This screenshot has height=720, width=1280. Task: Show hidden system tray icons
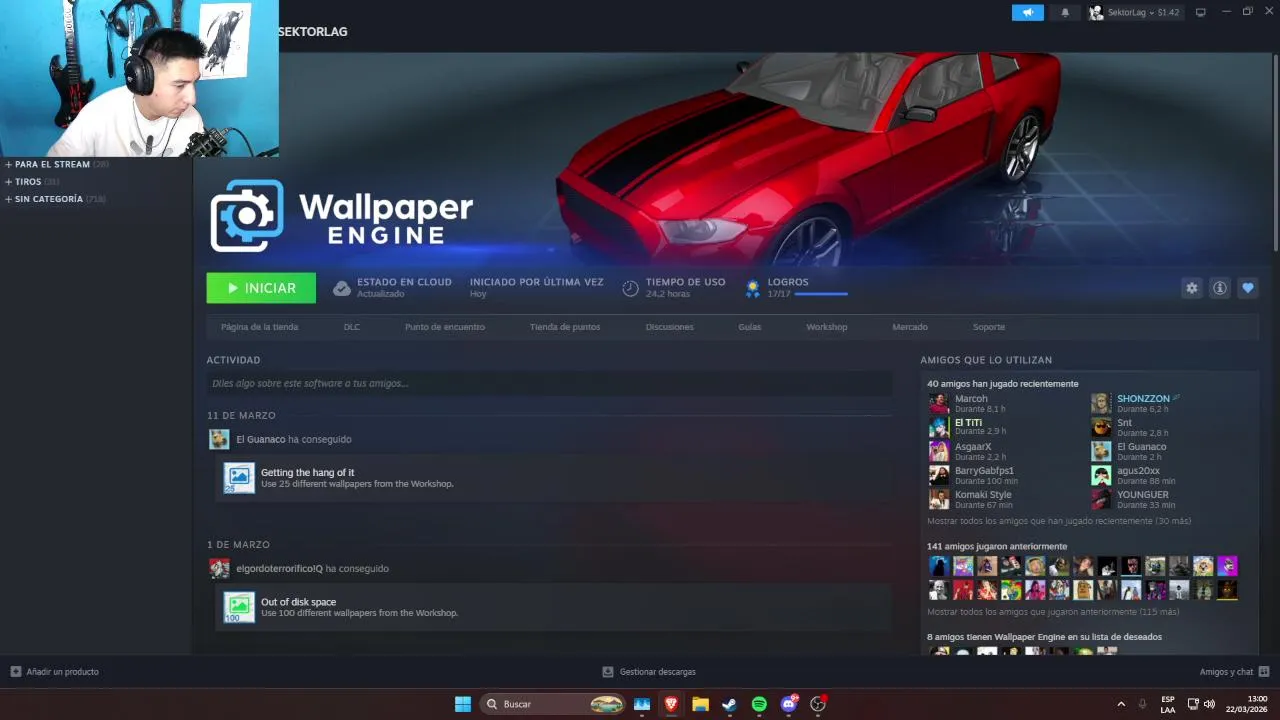[1120, 704]
